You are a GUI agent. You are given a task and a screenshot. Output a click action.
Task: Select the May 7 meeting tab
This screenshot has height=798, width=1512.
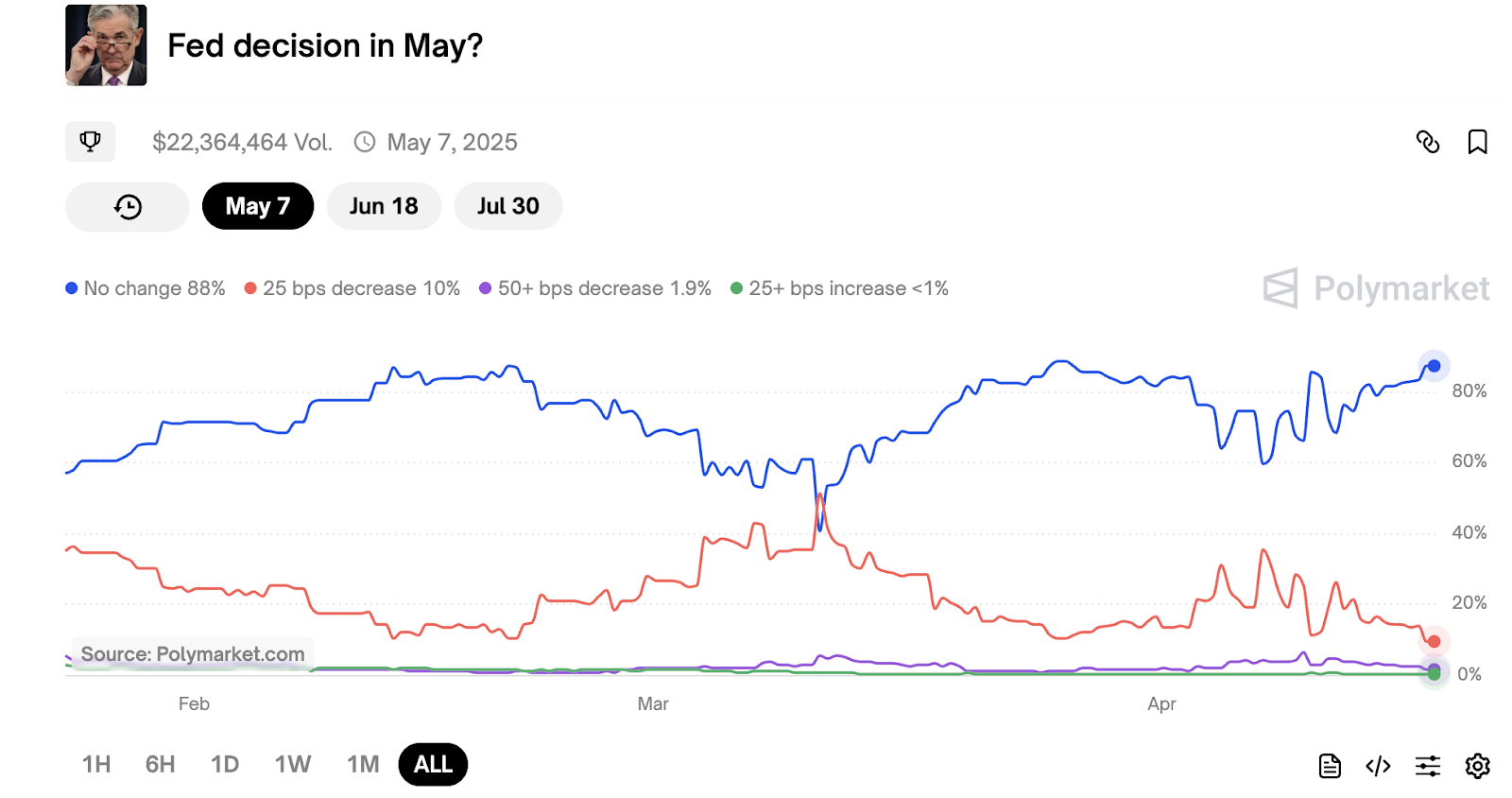258,206
